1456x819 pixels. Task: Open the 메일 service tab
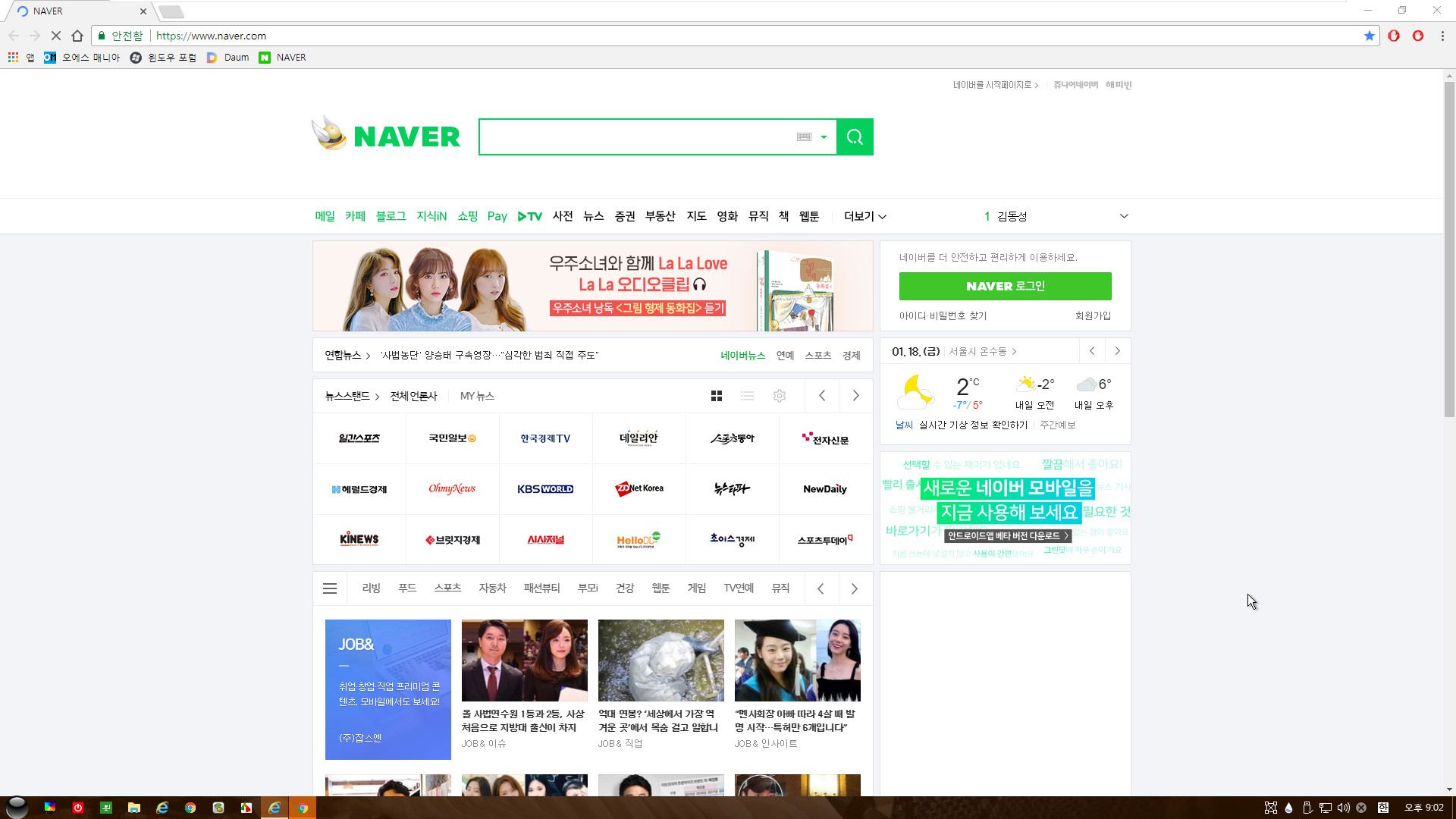point(325,216)
